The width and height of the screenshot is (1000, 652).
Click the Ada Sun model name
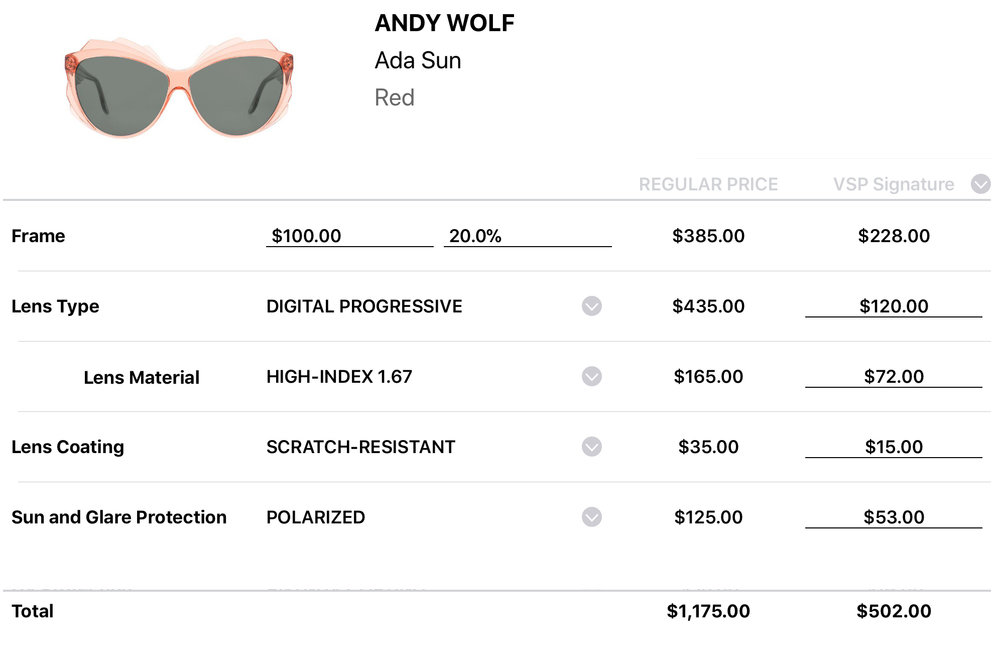pos(418,60)
